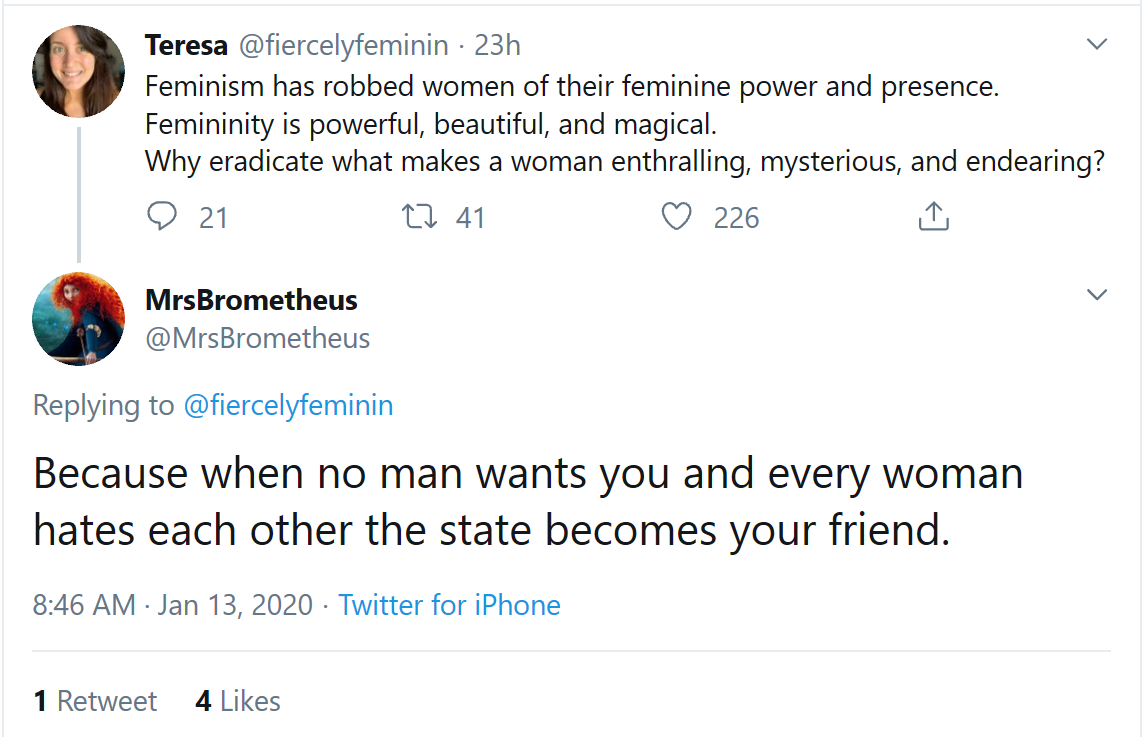Viewport: 1142px width, 737px height.
Task: Open the Twitter for iPhone source link
Action: [449, 605]
